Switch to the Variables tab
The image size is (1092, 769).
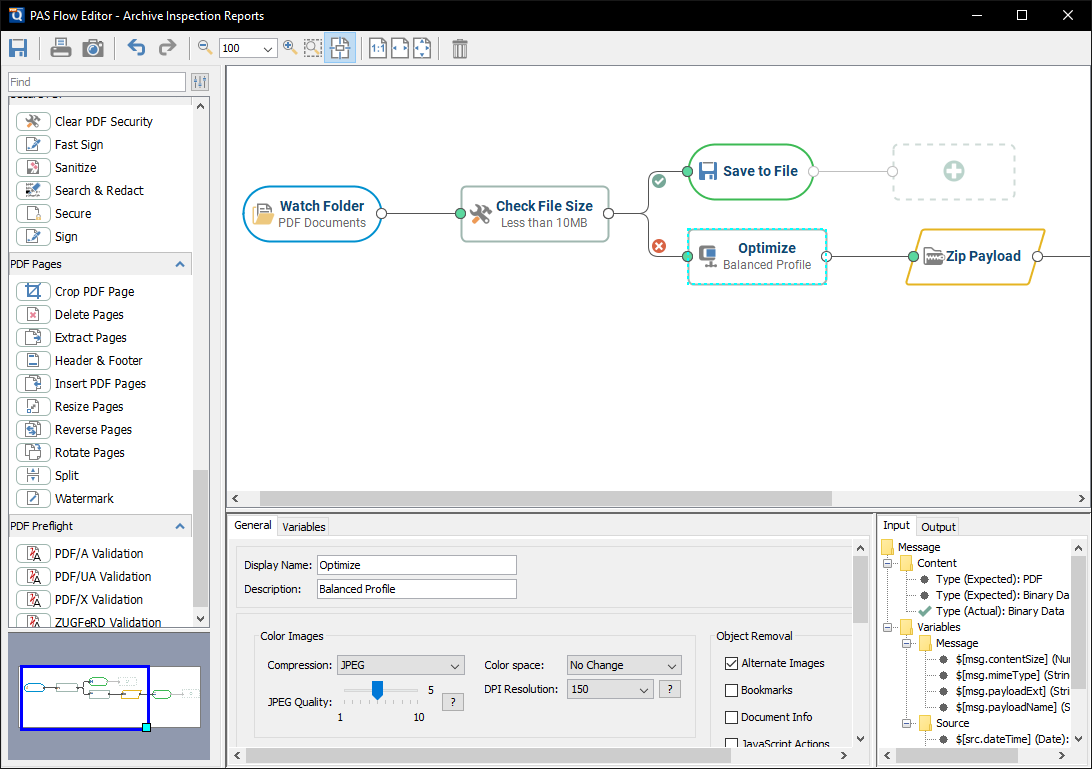pos(303,525)
